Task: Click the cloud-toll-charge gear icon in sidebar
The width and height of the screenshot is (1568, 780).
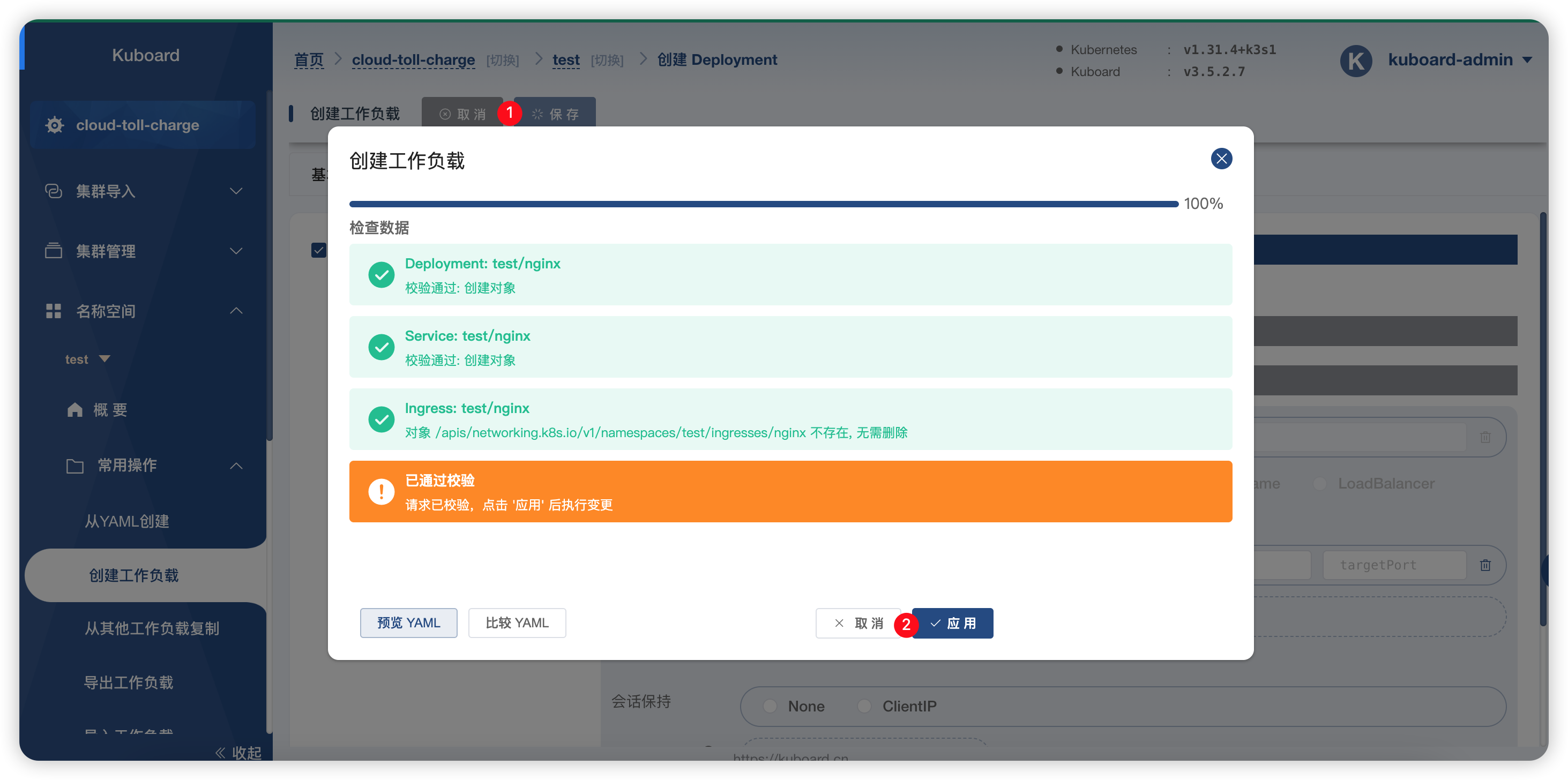Action: [54, 125]
